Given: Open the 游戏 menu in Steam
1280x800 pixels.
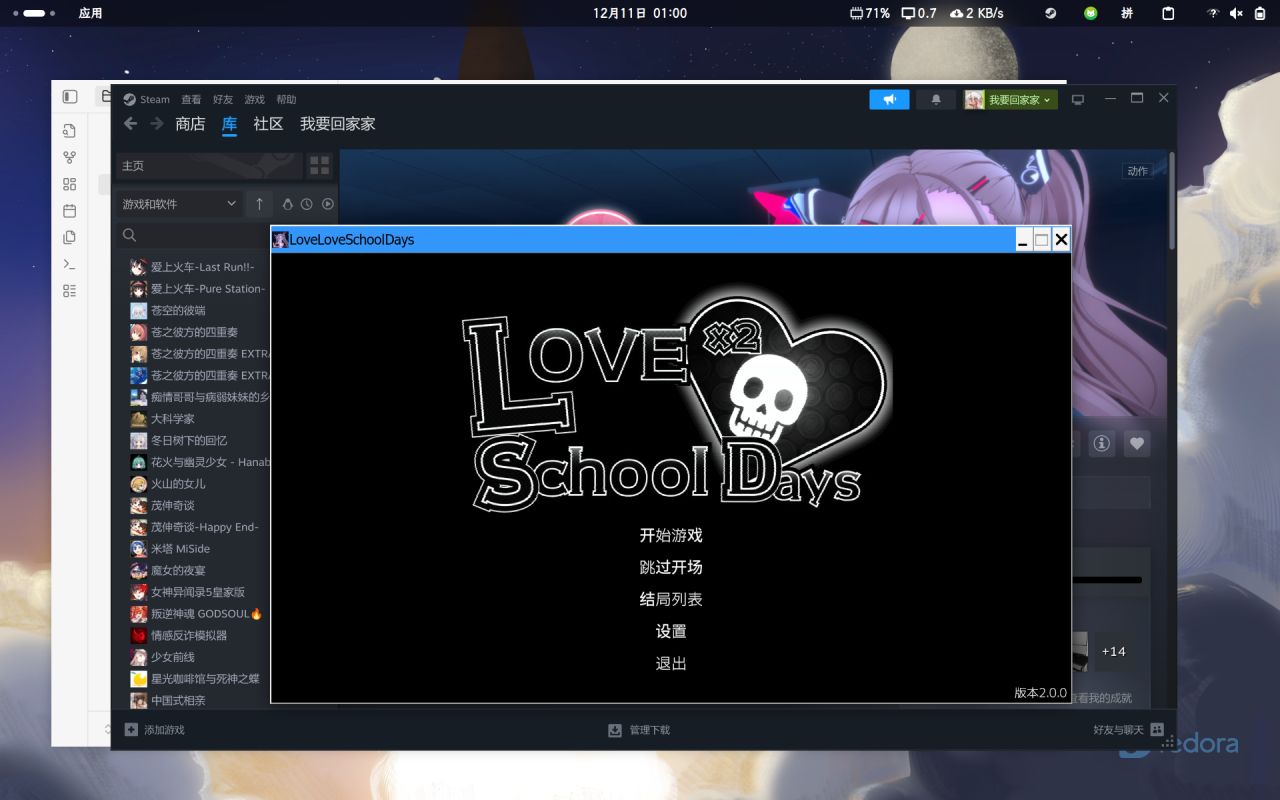Looking at the screenshot, I should point(255,99).
